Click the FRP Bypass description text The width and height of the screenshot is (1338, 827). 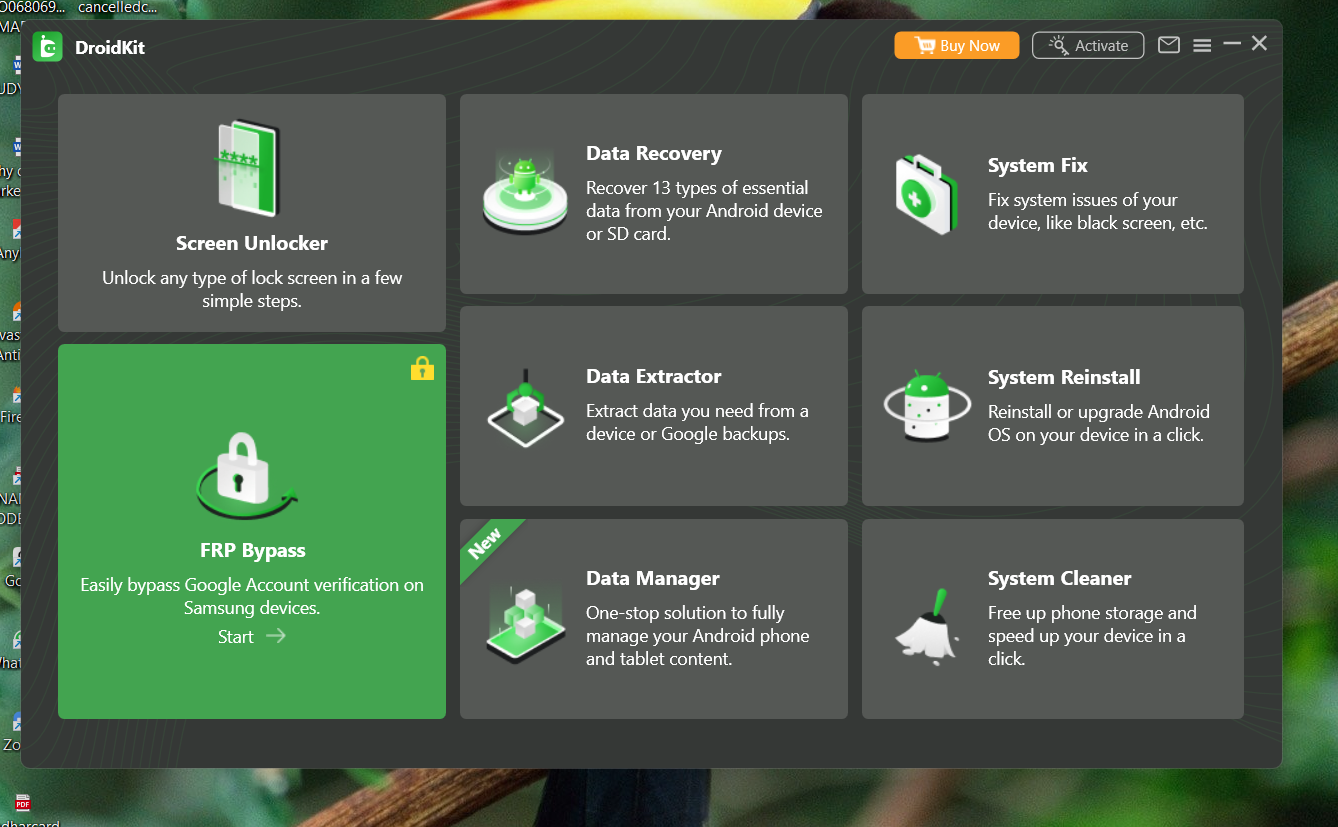click(x=252, y=596)
